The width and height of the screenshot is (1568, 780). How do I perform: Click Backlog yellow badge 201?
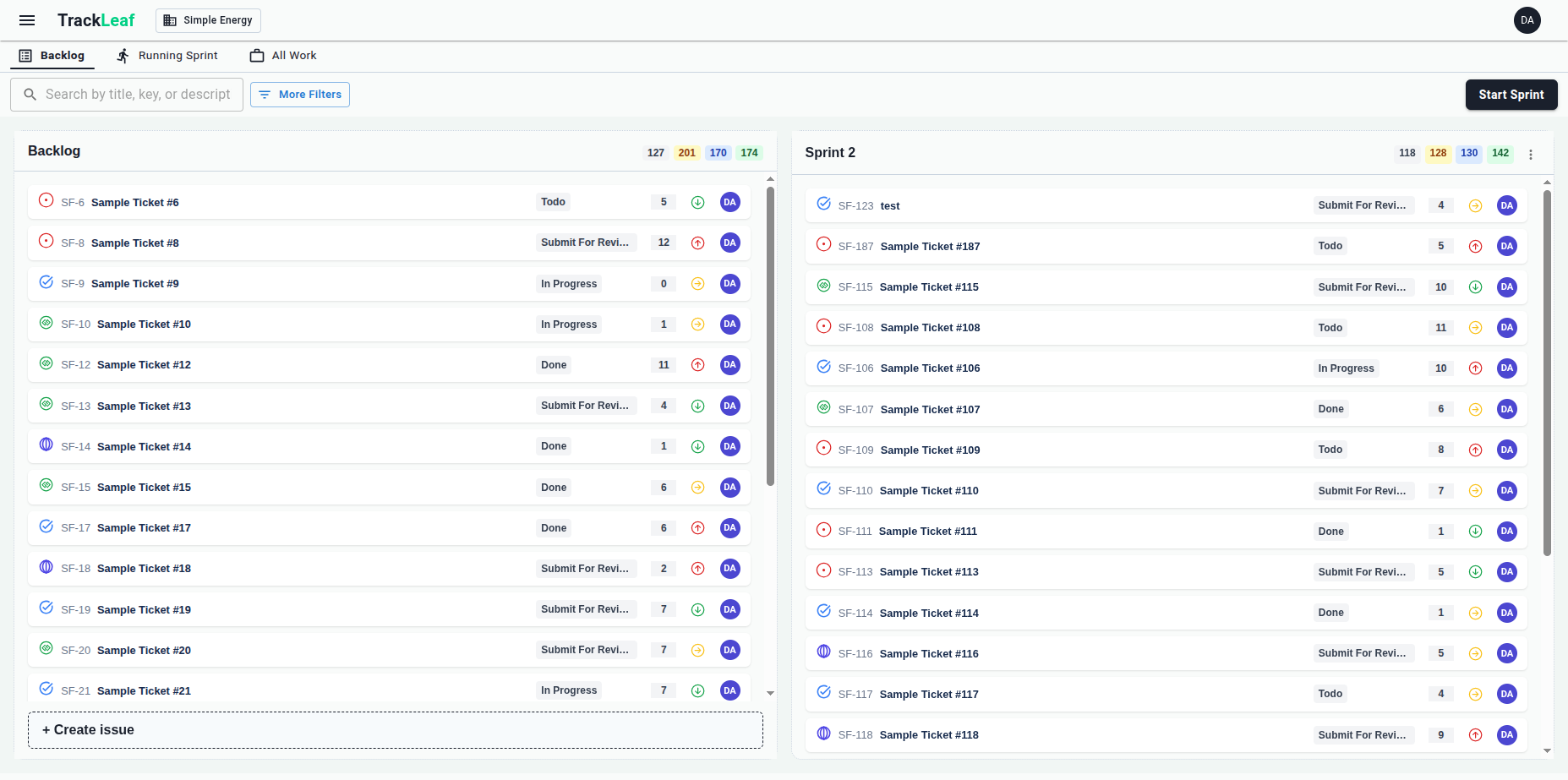pyautogui.click(x=687, y=153)
